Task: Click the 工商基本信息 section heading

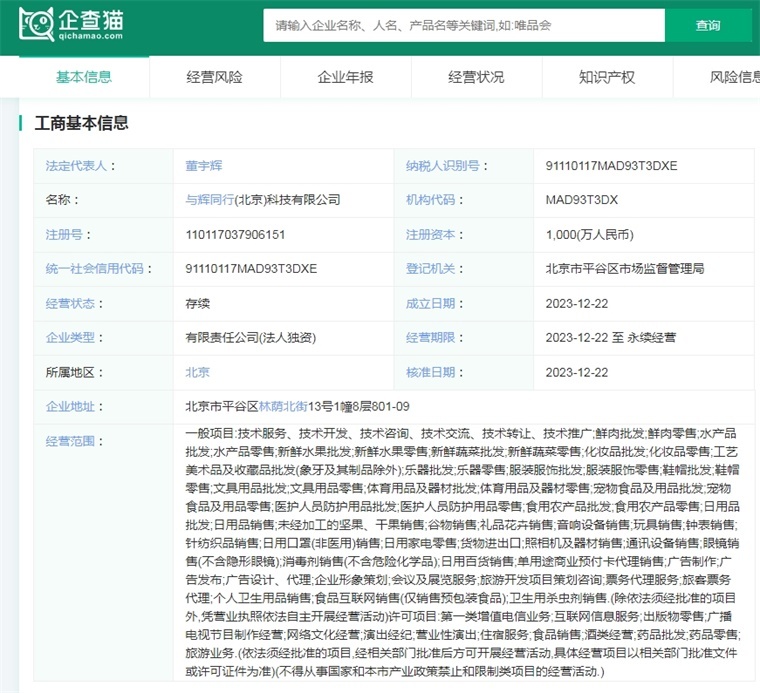Action: (x=81, y=123)
